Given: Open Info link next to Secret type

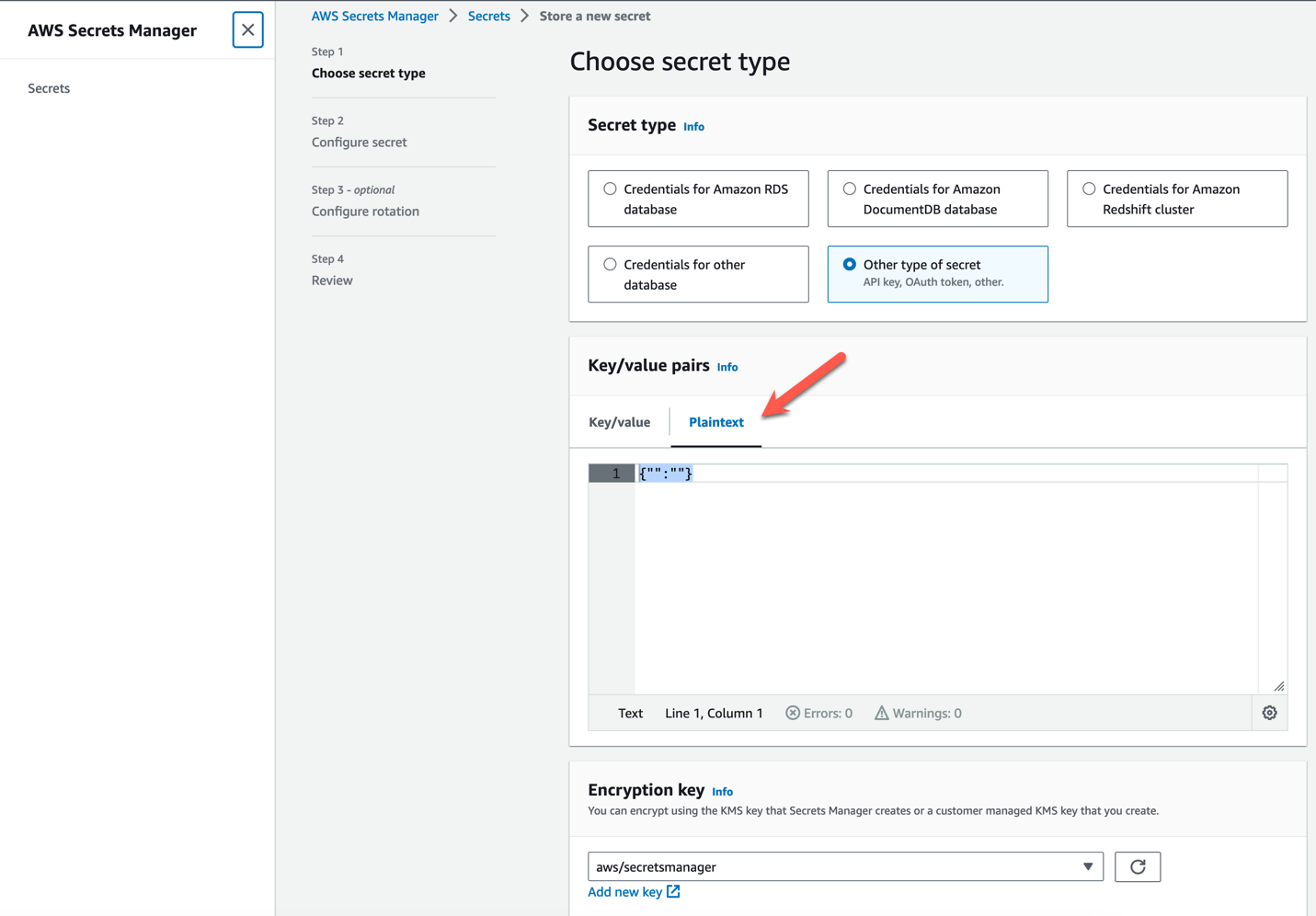Looking at the screenshot, I should (x=693, y=127).
